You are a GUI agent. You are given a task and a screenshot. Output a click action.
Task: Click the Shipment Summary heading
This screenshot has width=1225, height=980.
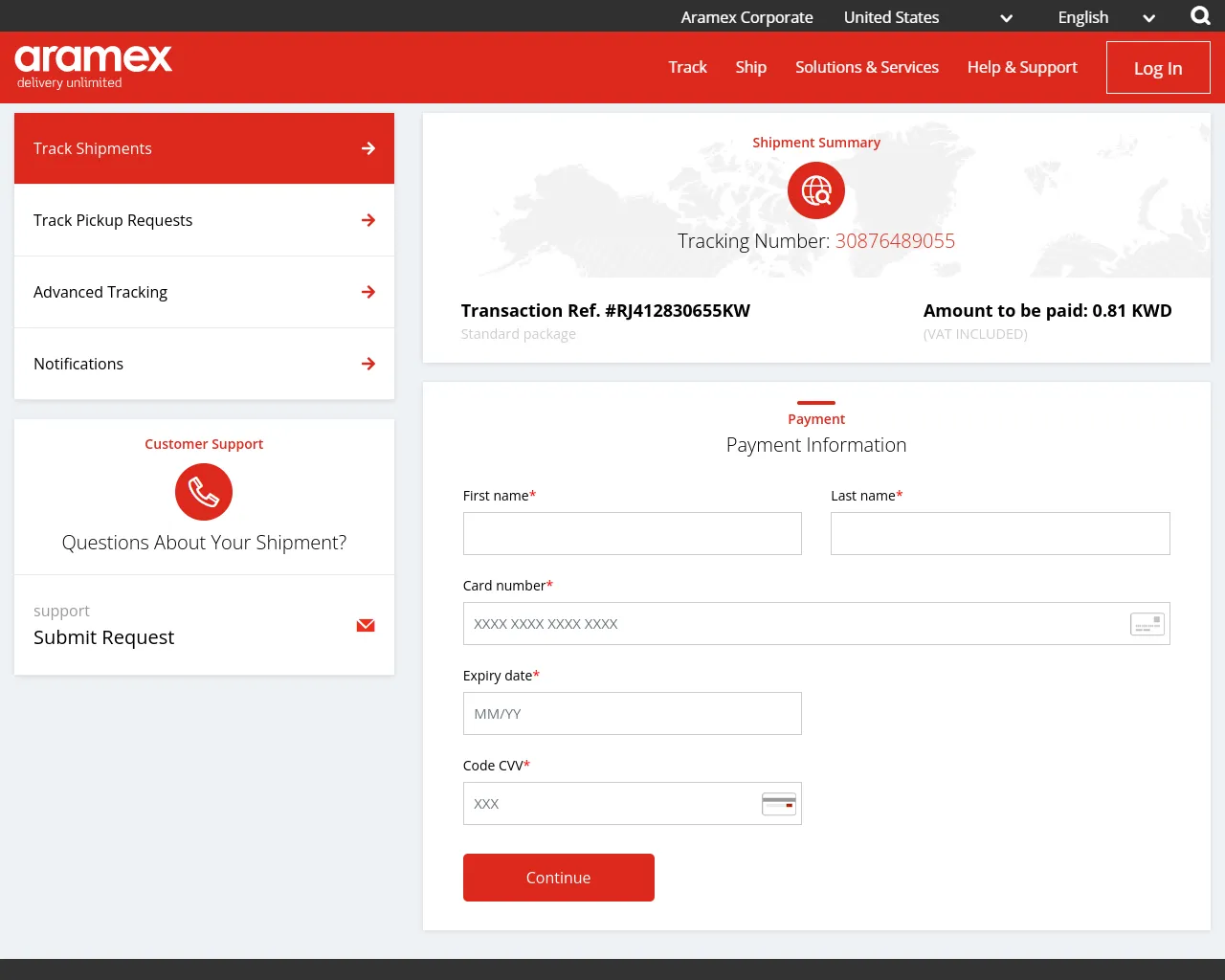(816, 143)
